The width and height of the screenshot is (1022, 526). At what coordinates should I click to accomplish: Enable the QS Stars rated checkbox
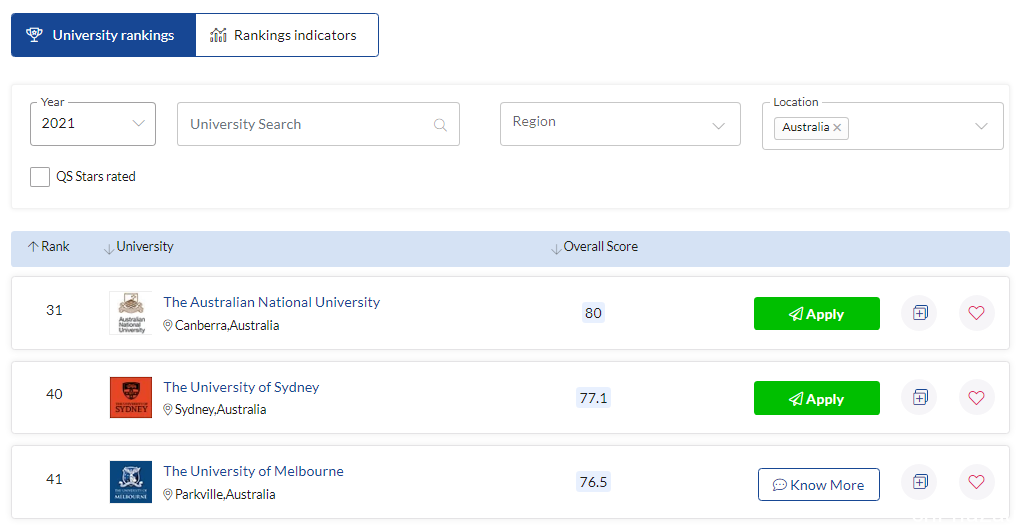pos(40,177)
